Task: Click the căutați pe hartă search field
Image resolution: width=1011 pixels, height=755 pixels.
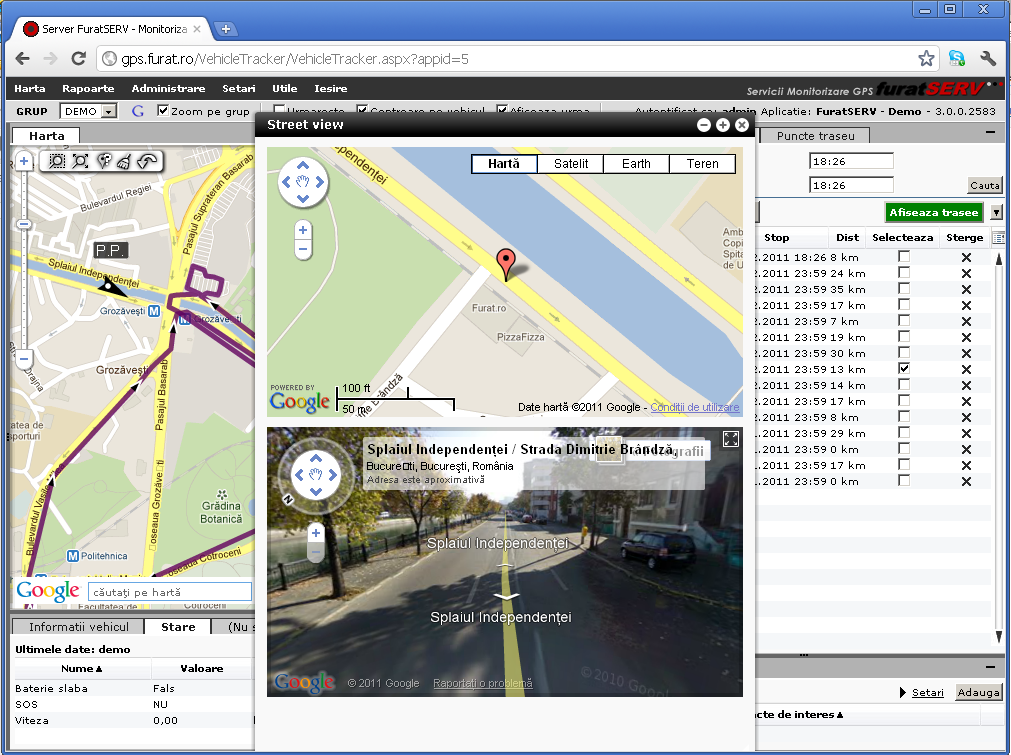Action: click(170, 592)
